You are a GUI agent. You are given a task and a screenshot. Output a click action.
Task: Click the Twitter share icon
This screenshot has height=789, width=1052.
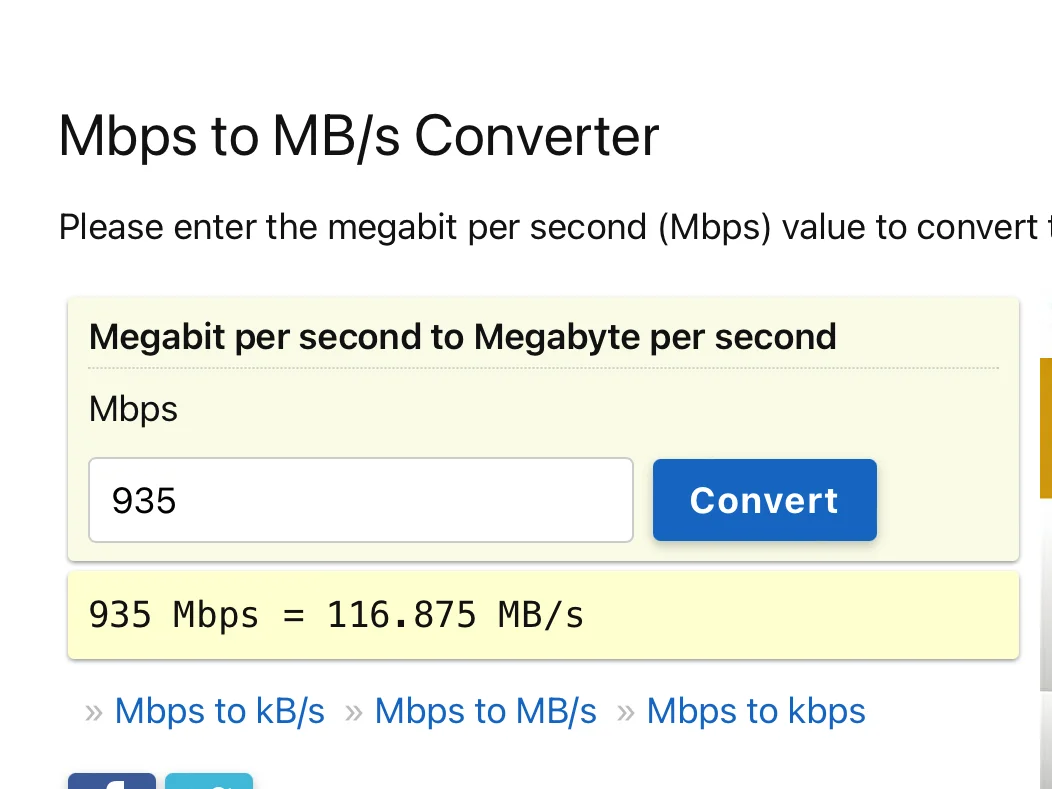tap(208, 781)
